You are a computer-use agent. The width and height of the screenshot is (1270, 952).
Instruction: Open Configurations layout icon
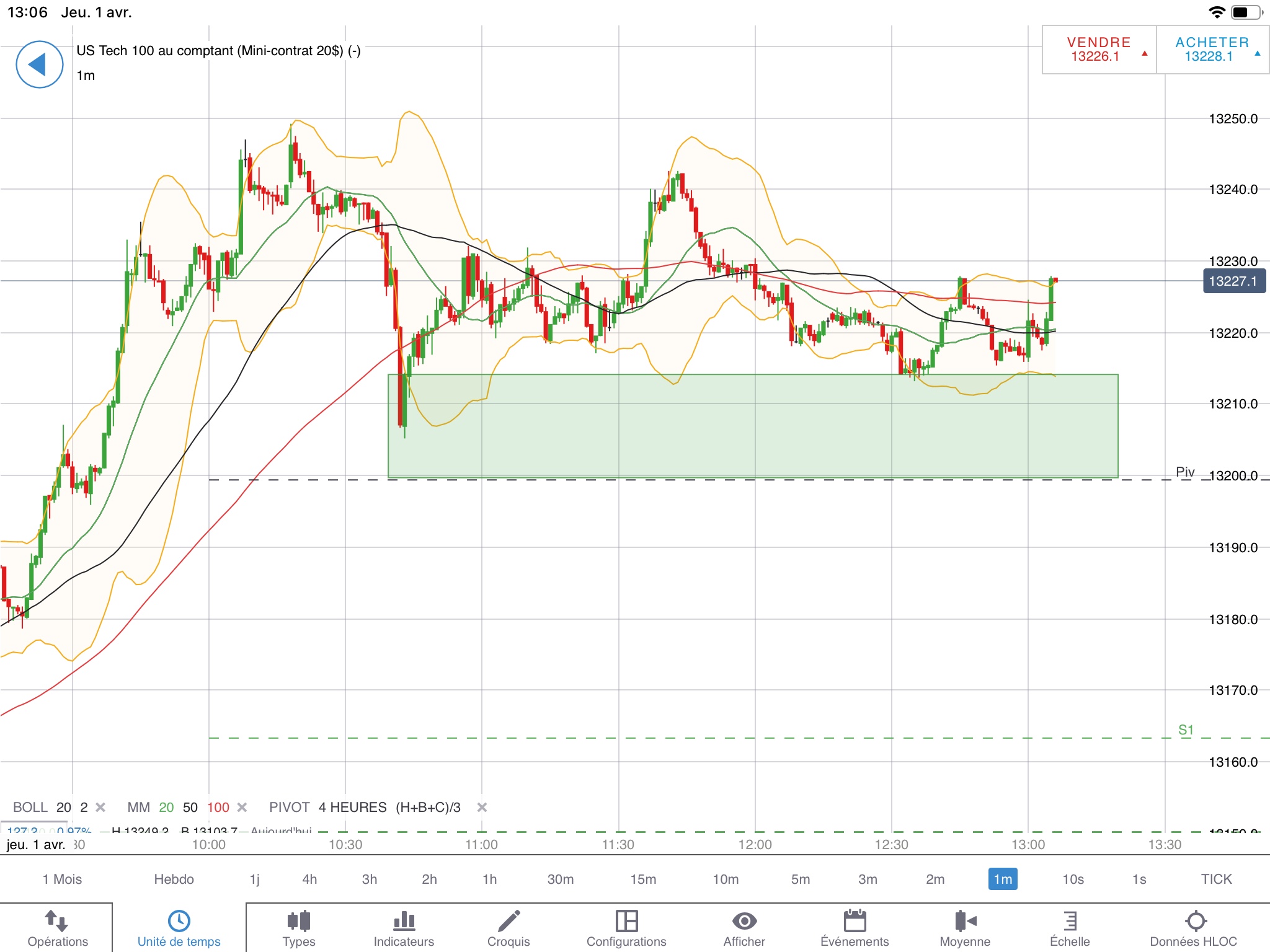coord(626,922)
